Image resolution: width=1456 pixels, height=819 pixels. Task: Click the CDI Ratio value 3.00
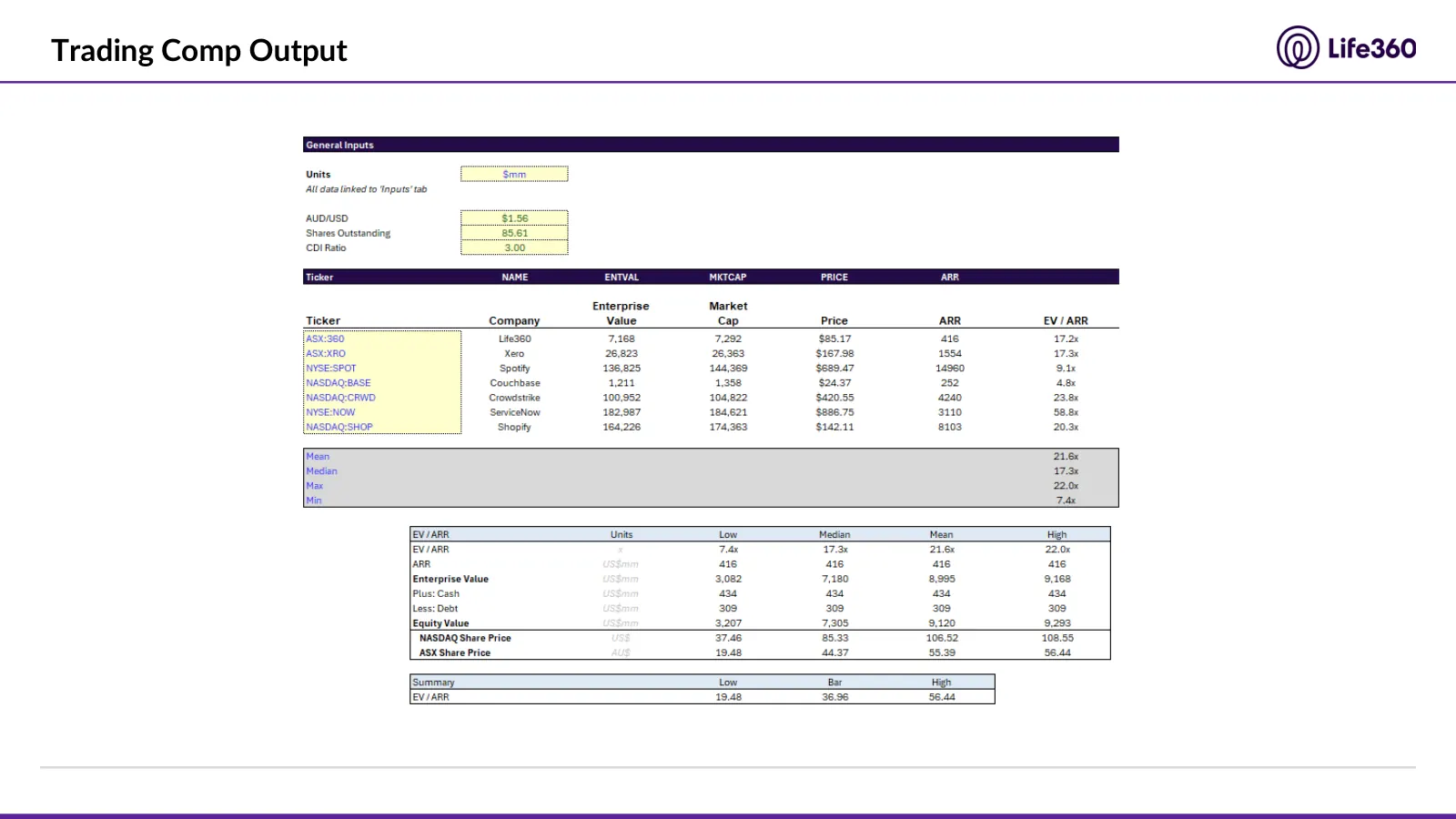(x=514, y=248)
